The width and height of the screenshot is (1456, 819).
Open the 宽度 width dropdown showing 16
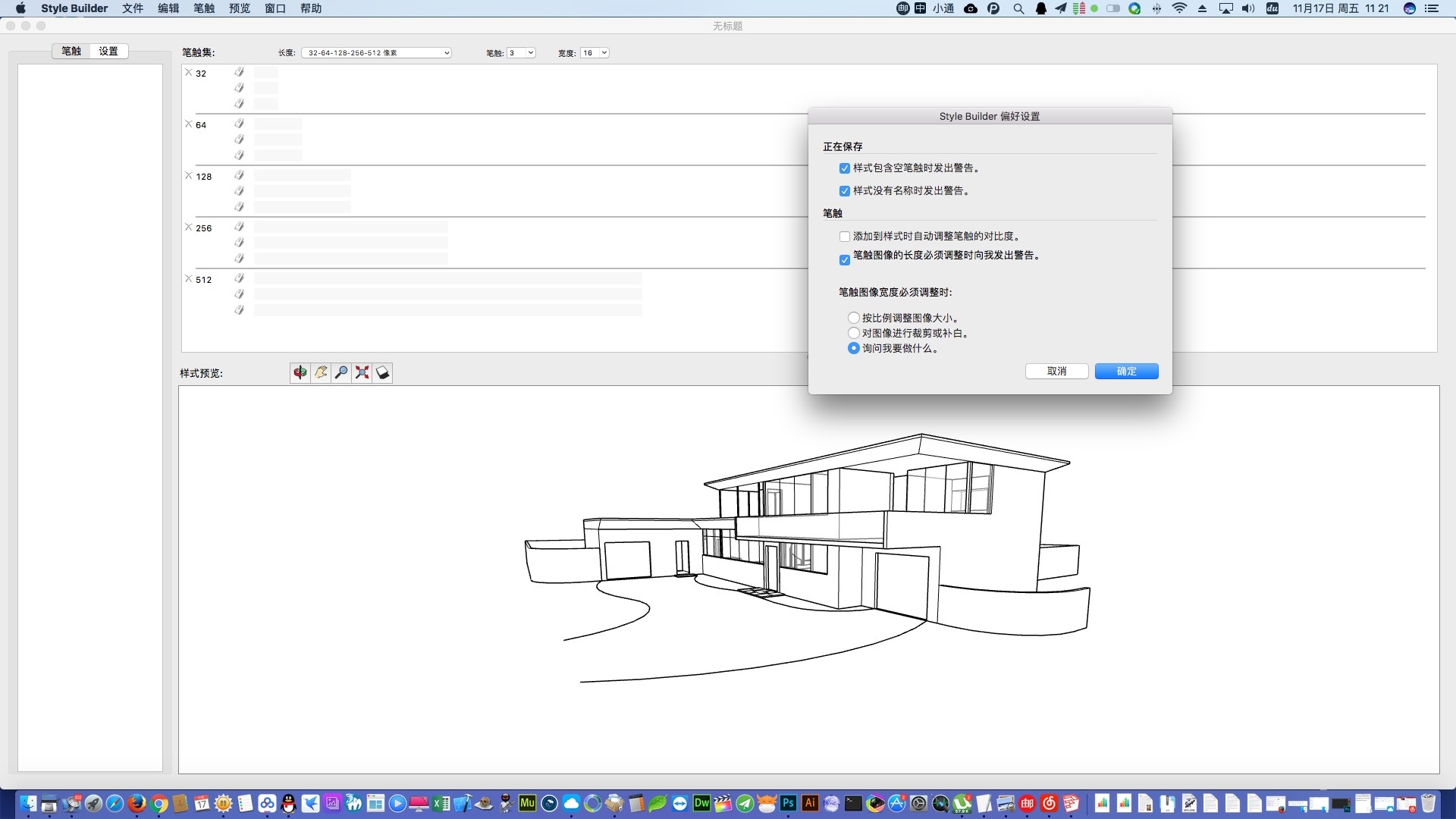pyautogui.click(x=595, y=53)
